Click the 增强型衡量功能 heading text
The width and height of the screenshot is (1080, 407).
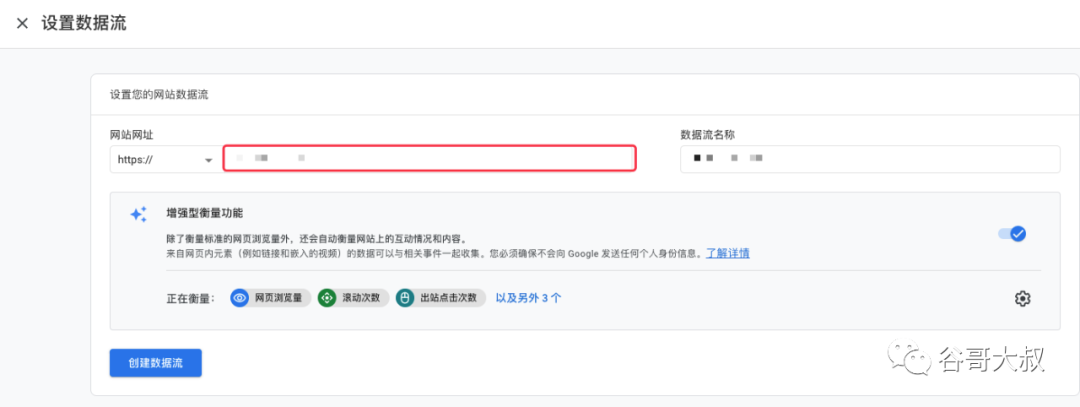pyautogui.click(x=204, y=213)
